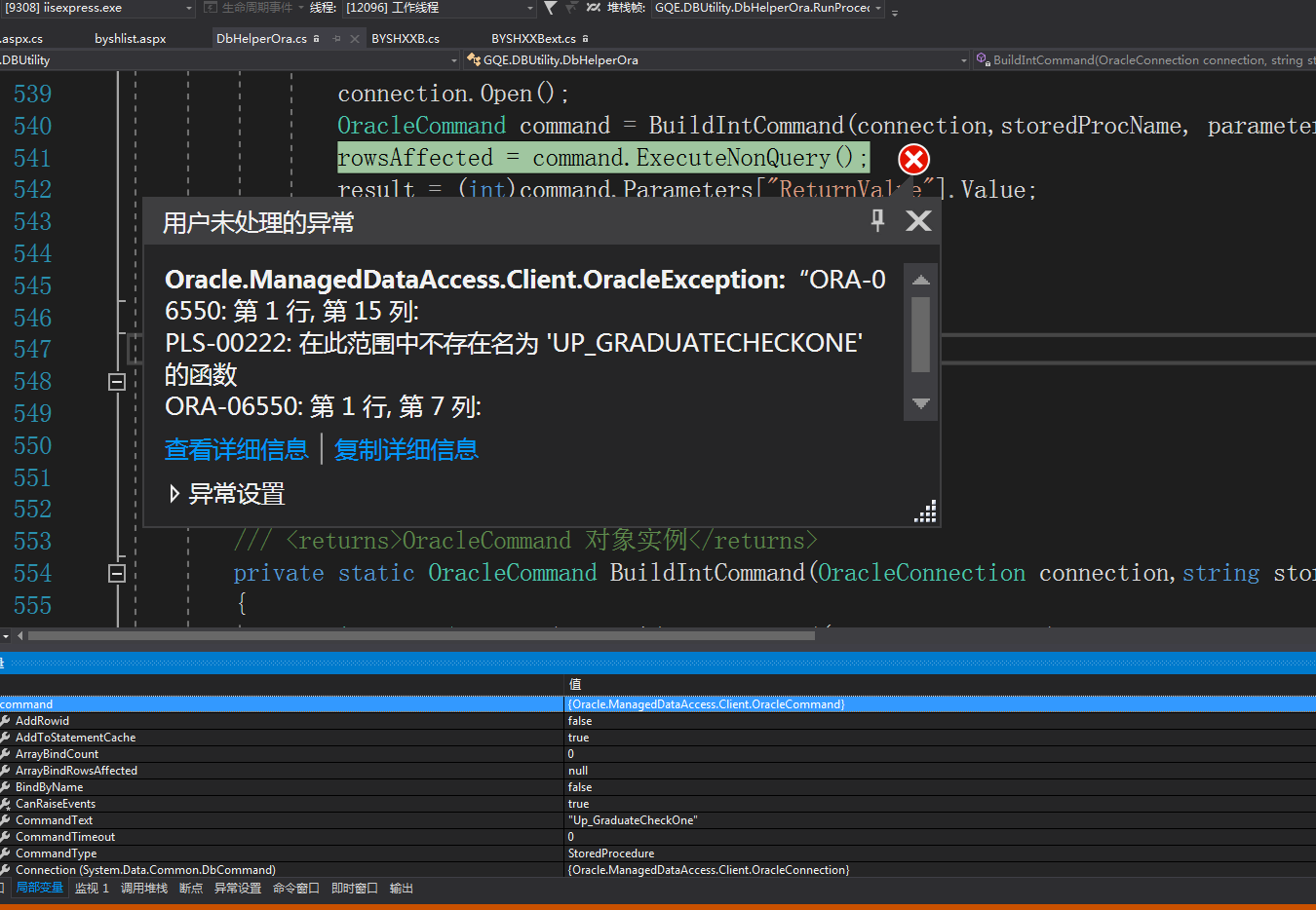Click the ArrayBindCount wrench icon
The width and height of the screenshot is (1316, 910).
click(6, 754)
